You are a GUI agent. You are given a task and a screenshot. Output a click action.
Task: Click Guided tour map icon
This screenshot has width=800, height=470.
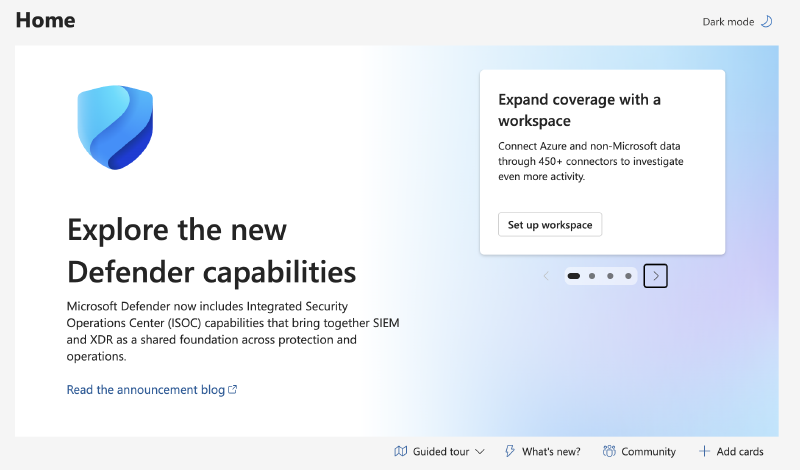pos(401,452)
